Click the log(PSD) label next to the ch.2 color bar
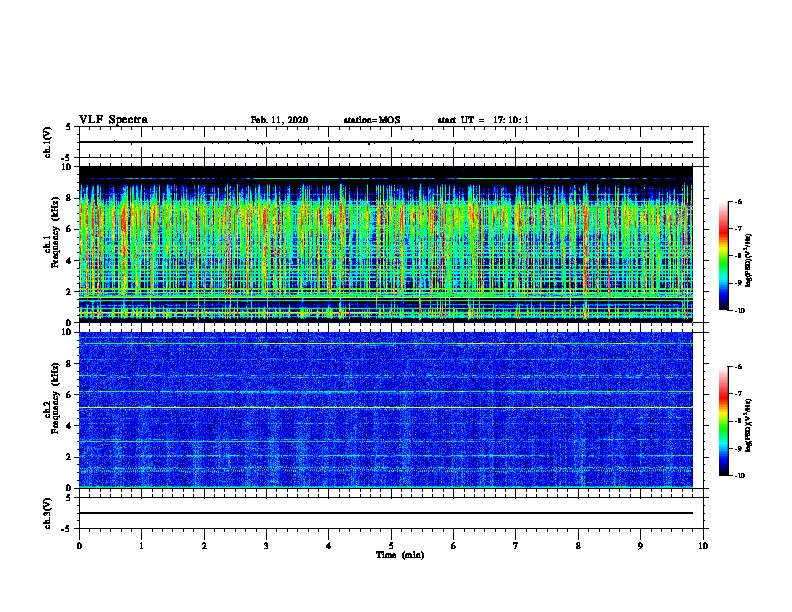Screen dimensions: 792x612 (749, 425)
